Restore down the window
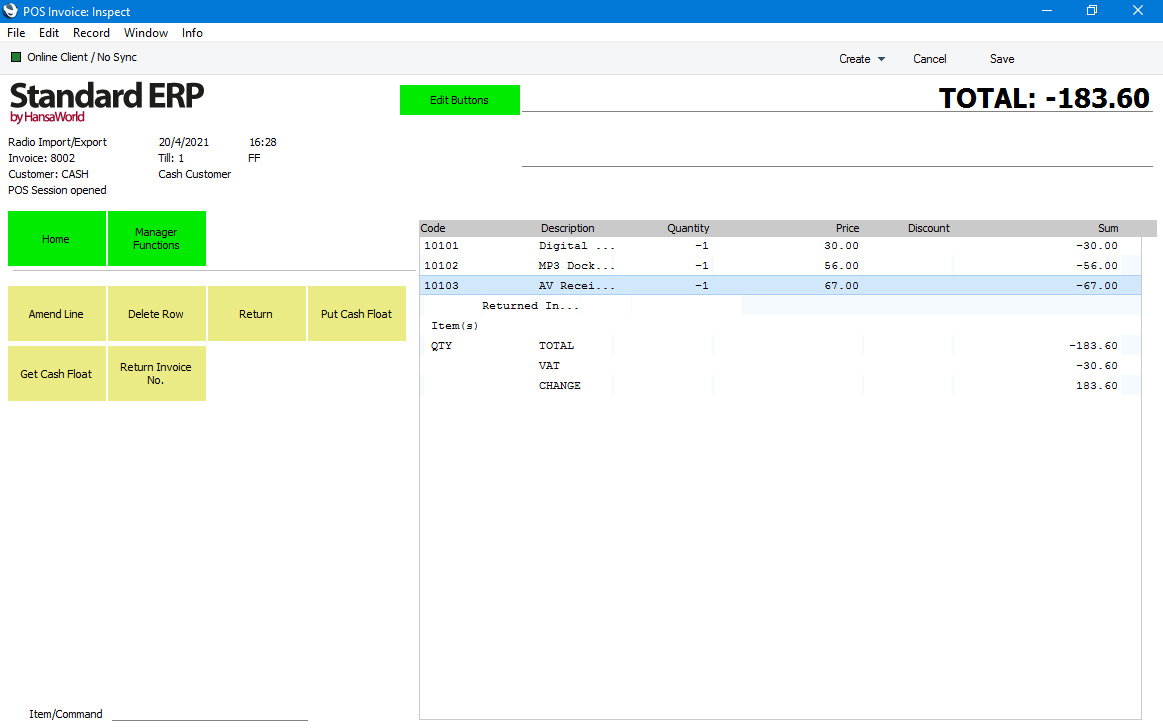 tap(1092, 10)
